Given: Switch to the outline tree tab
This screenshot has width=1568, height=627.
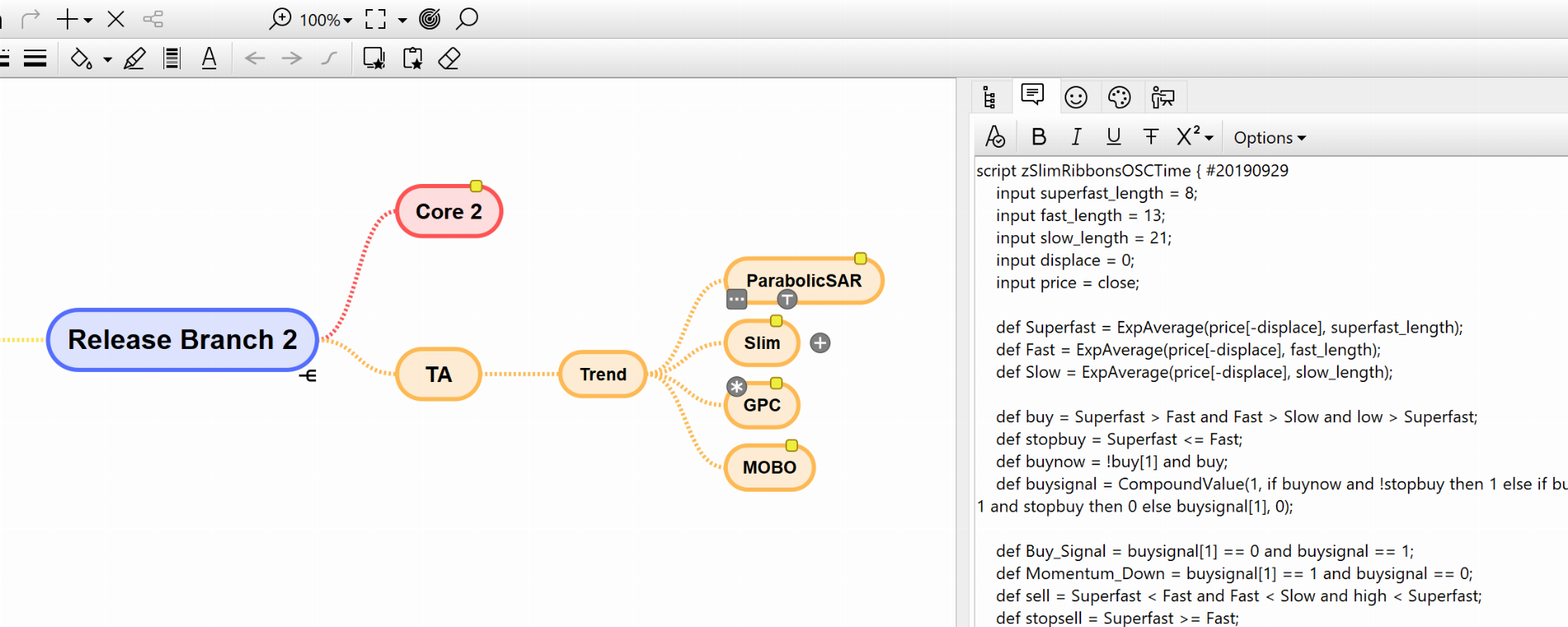Looking at the screenshot, I should [989, 97].
